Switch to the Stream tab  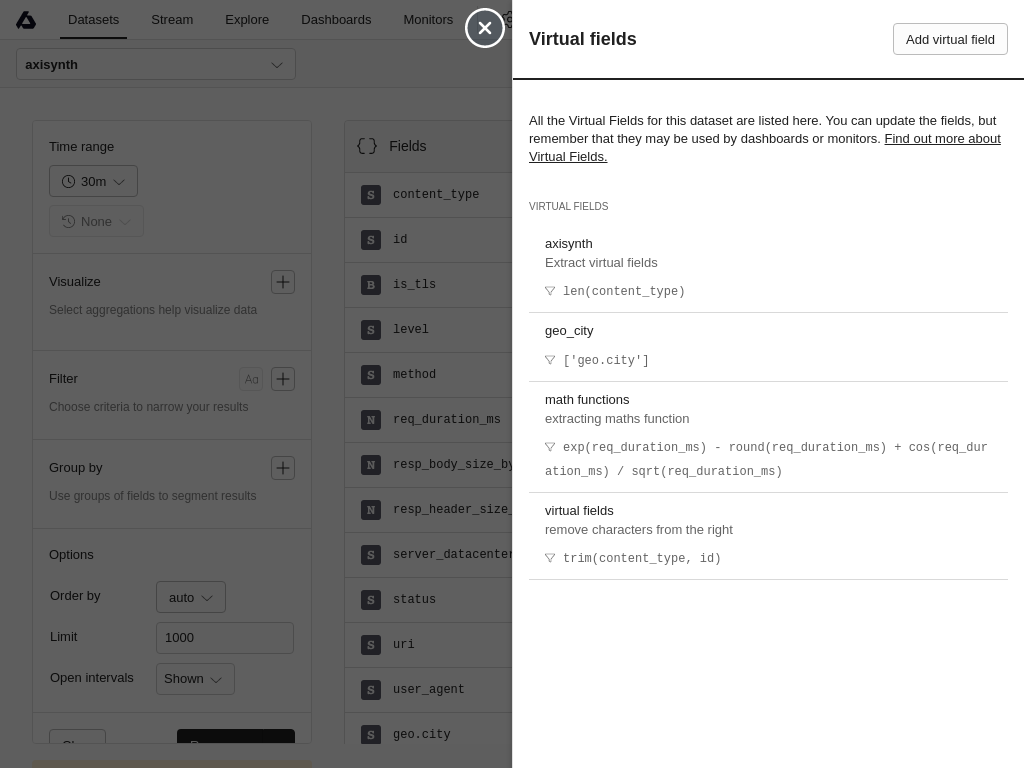[172, 20]
